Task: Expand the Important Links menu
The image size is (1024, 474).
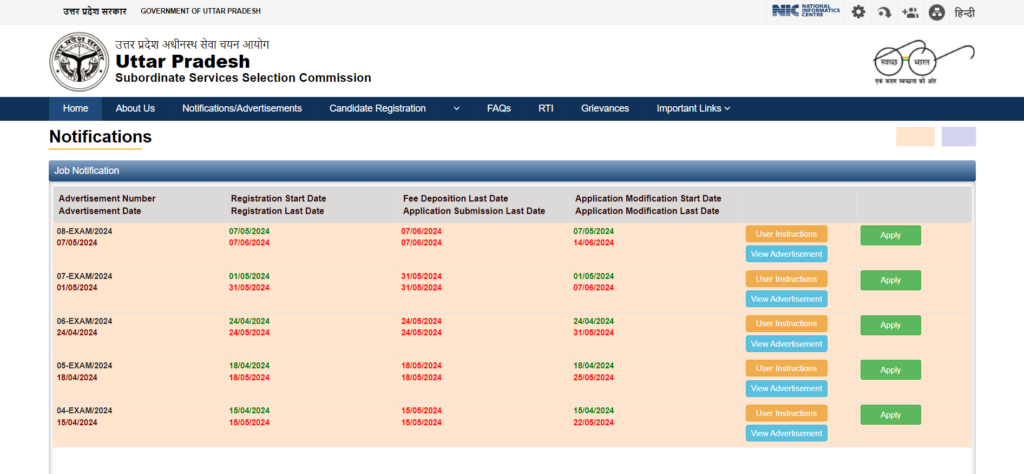Action: tap(693, 108)
